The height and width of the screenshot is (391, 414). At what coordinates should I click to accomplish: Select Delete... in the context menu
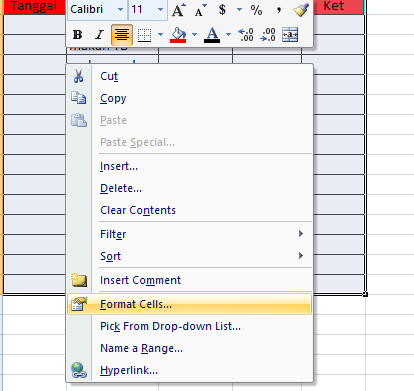point(190,188)
